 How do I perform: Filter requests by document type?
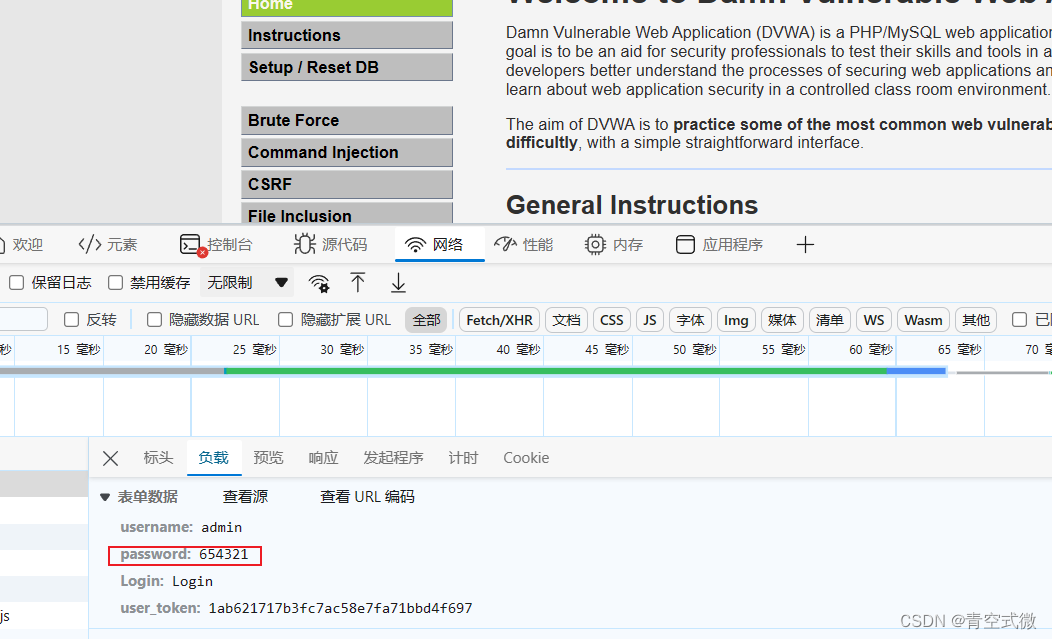[566, 320]
